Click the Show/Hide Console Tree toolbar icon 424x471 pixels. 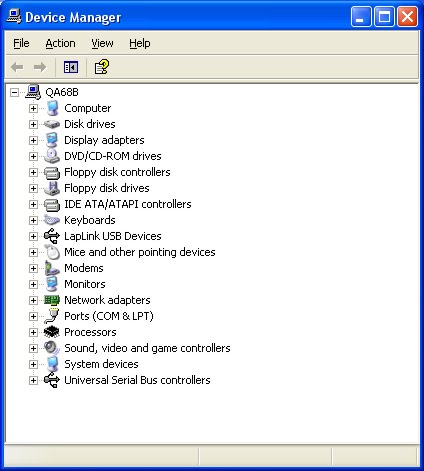coord(71,67)
